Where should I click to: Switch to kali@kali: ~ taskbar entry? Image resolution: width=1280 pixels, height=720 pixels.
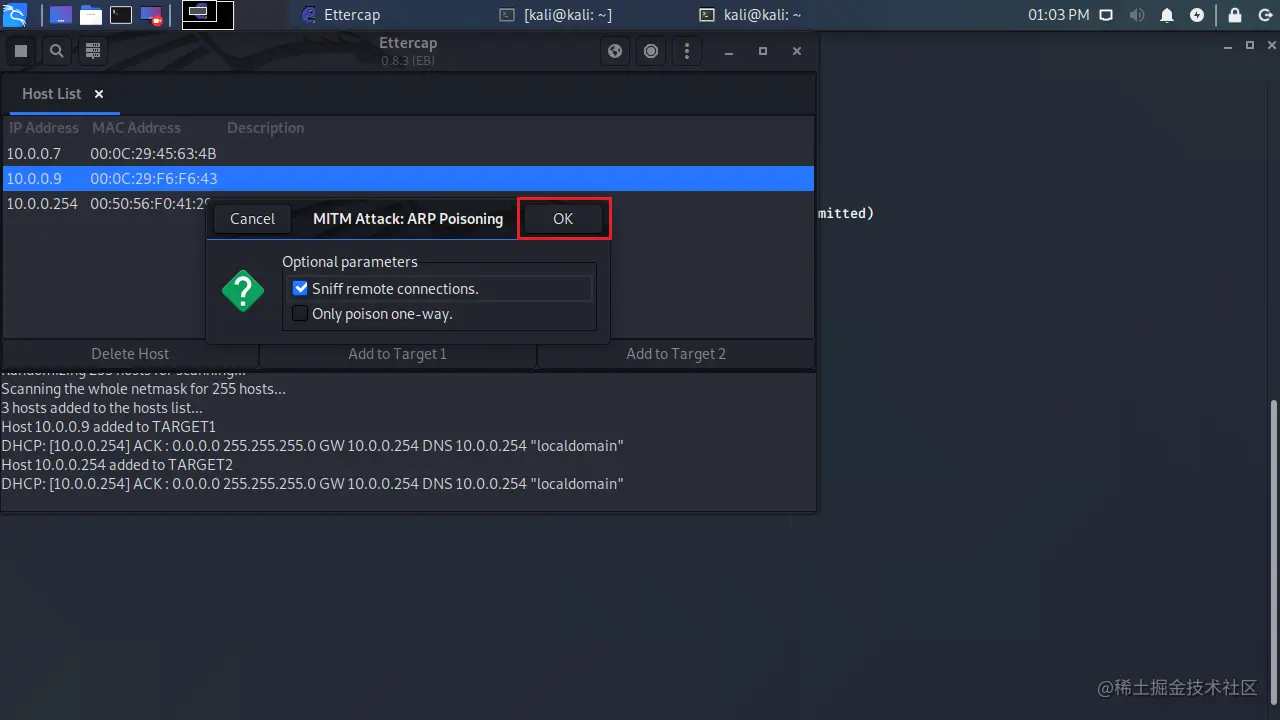(x=750, y=15)
